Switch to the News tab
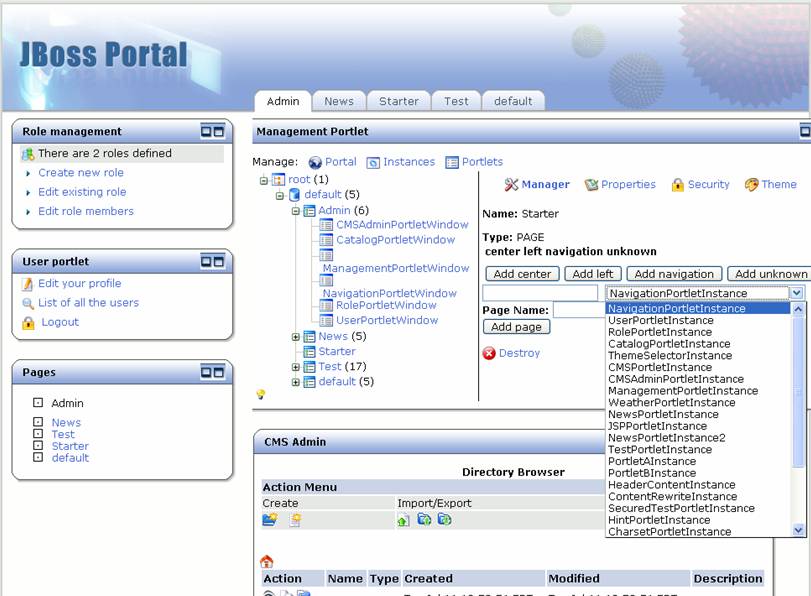 [339, 101]
